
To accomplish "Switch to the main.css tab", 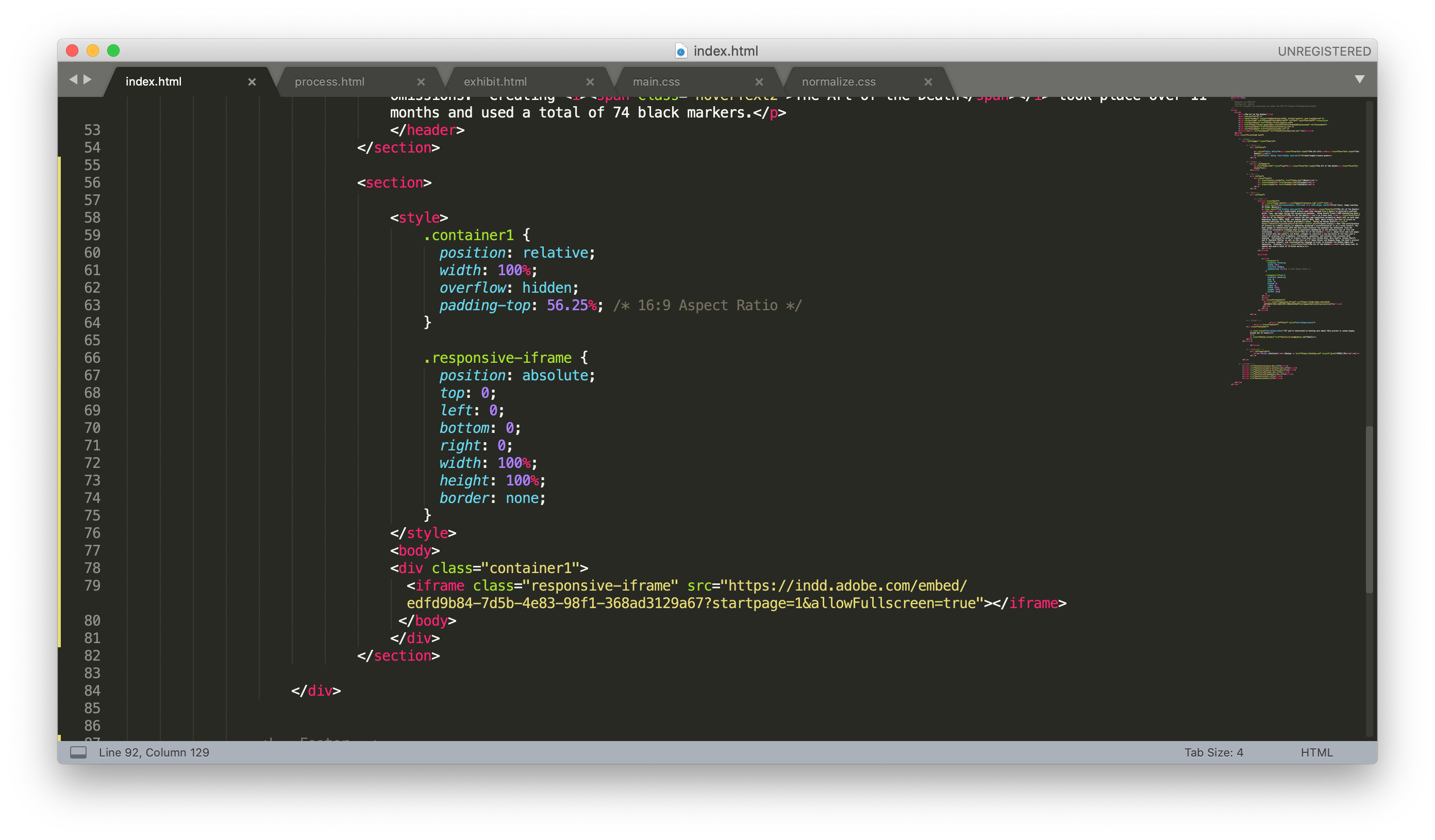I will (x=656, y=82).
